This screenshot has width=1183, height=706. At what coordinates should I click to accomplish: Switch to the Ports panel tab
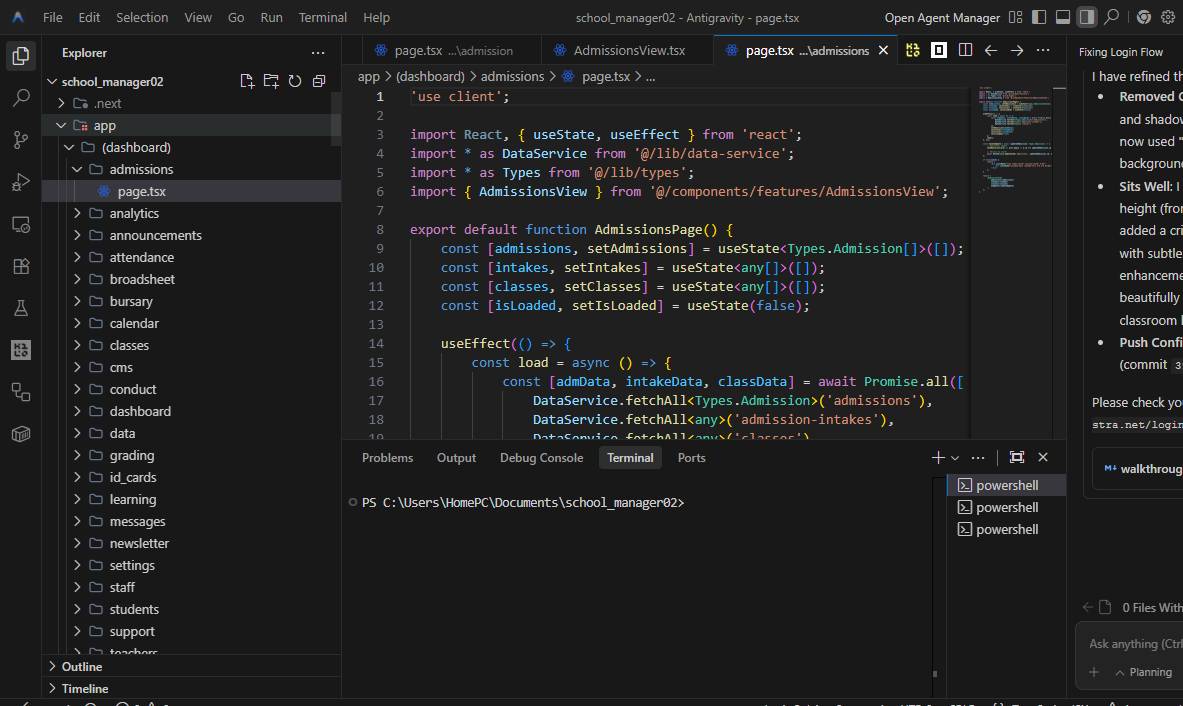(x=691, y=458)
